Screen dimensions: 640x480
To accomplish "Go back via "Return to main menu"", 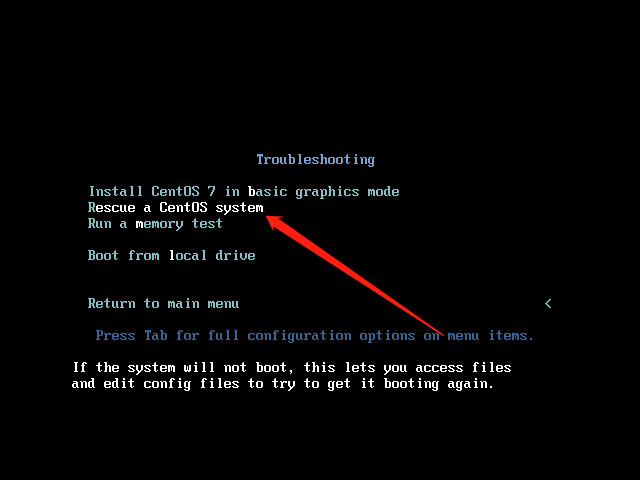I will coord(163,303).
